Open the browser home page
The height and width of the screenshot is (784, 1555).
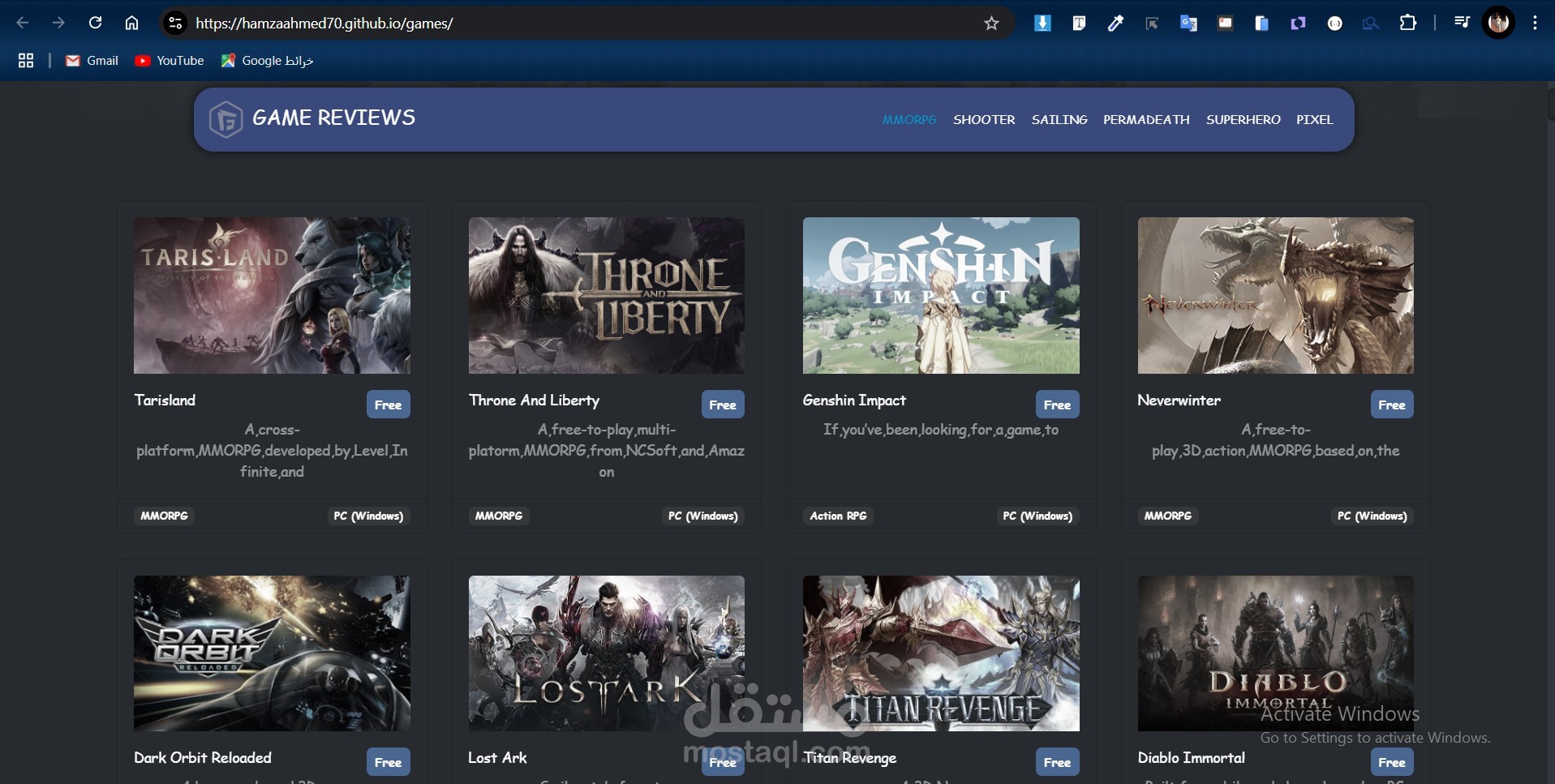[x=131, y=23]
